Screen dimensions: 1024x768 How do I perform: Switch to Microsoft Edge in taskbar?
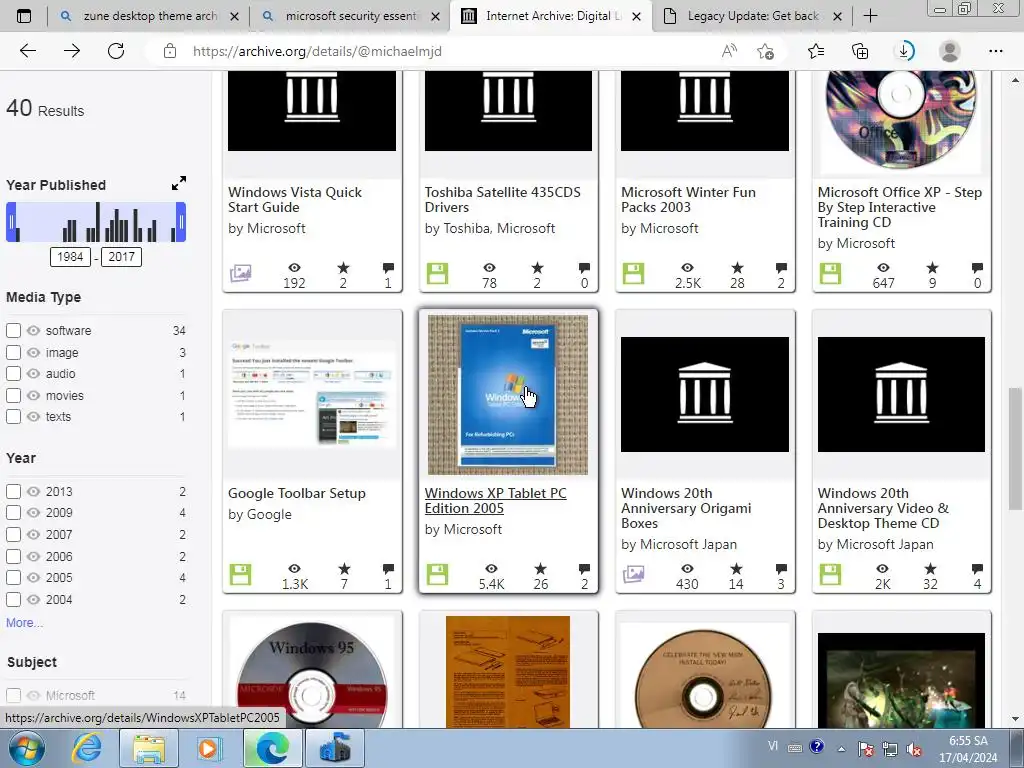(272, 748)
